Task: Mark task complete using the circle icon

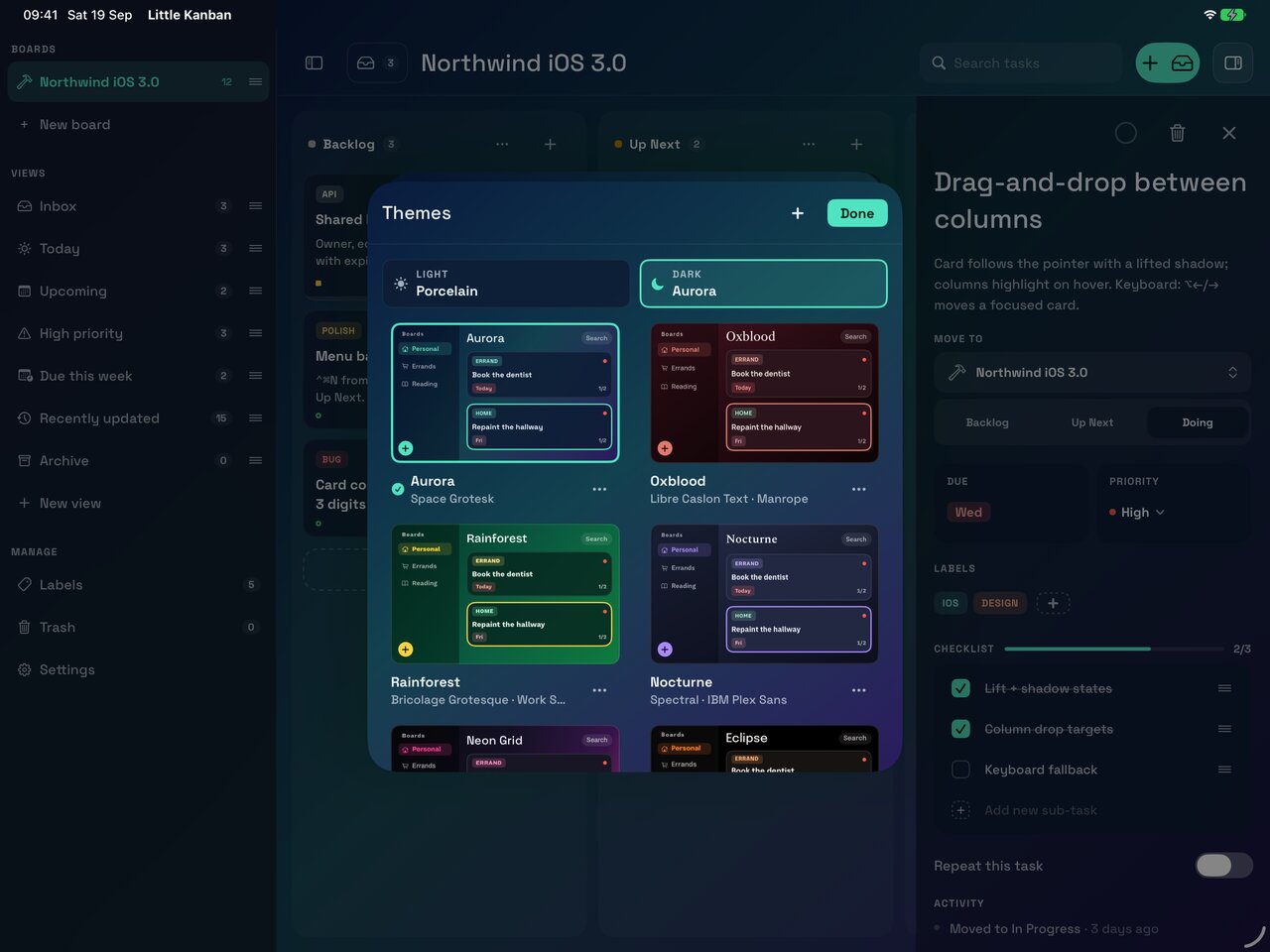Action: pyautogui.click(x=1125, y=133)
